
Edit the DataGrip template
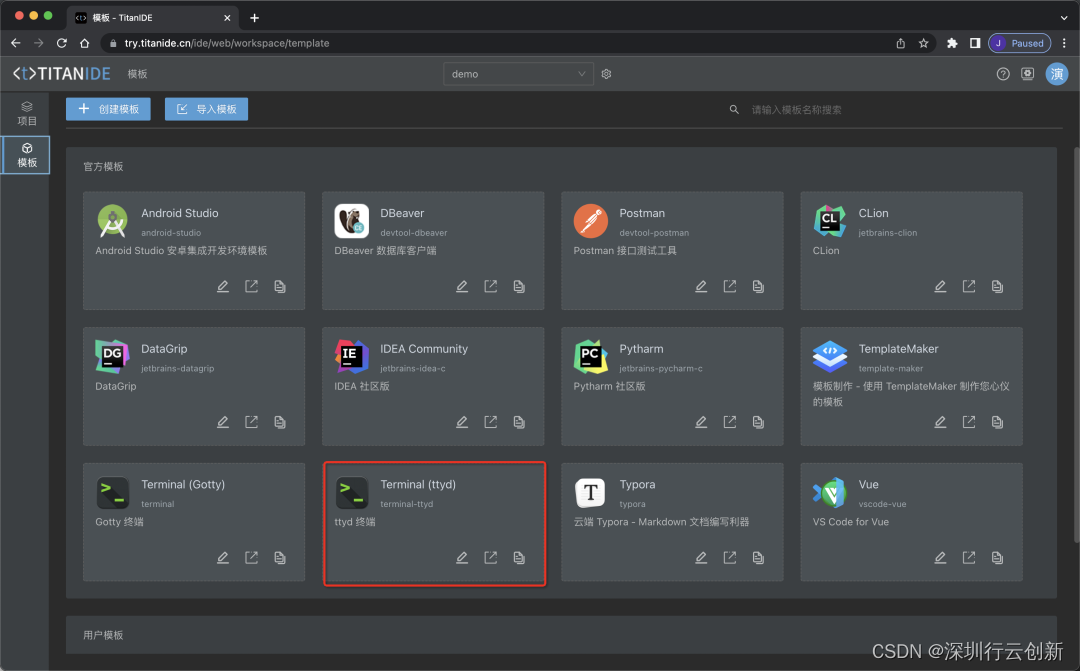click(x=222, y=422)
